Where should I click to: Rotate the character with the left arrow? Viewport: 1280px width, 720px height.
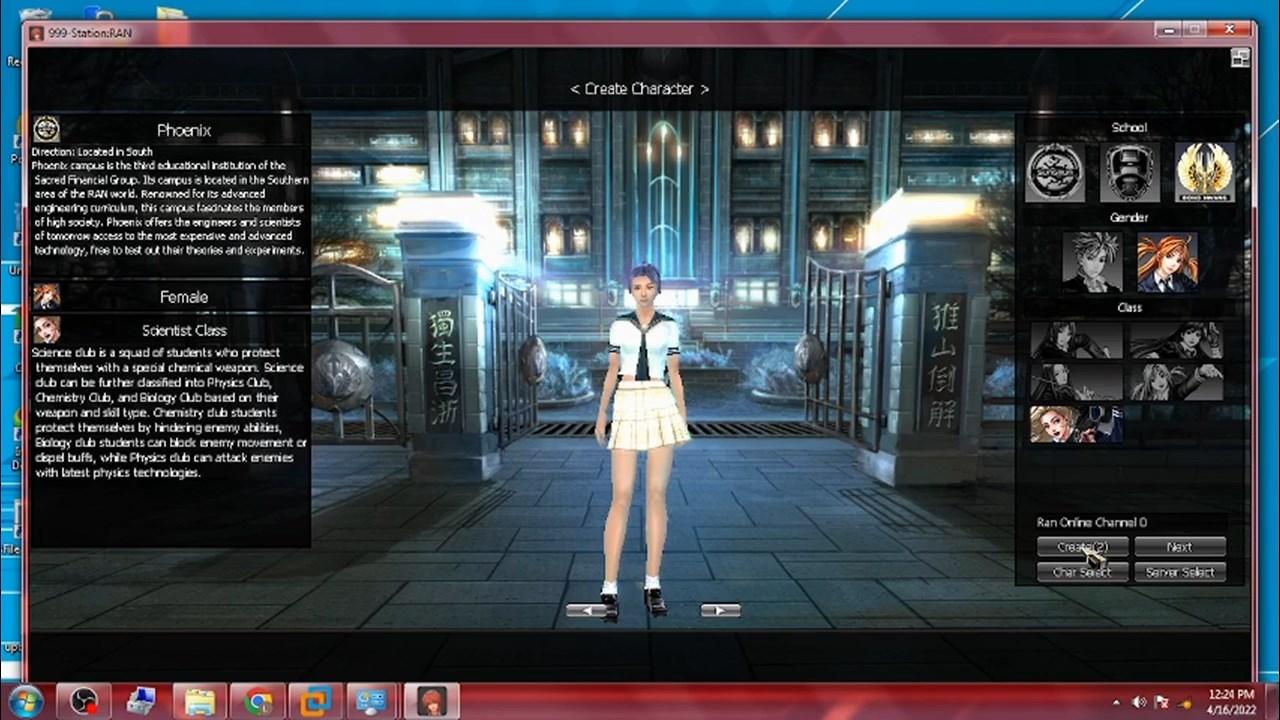click(587, 610)
